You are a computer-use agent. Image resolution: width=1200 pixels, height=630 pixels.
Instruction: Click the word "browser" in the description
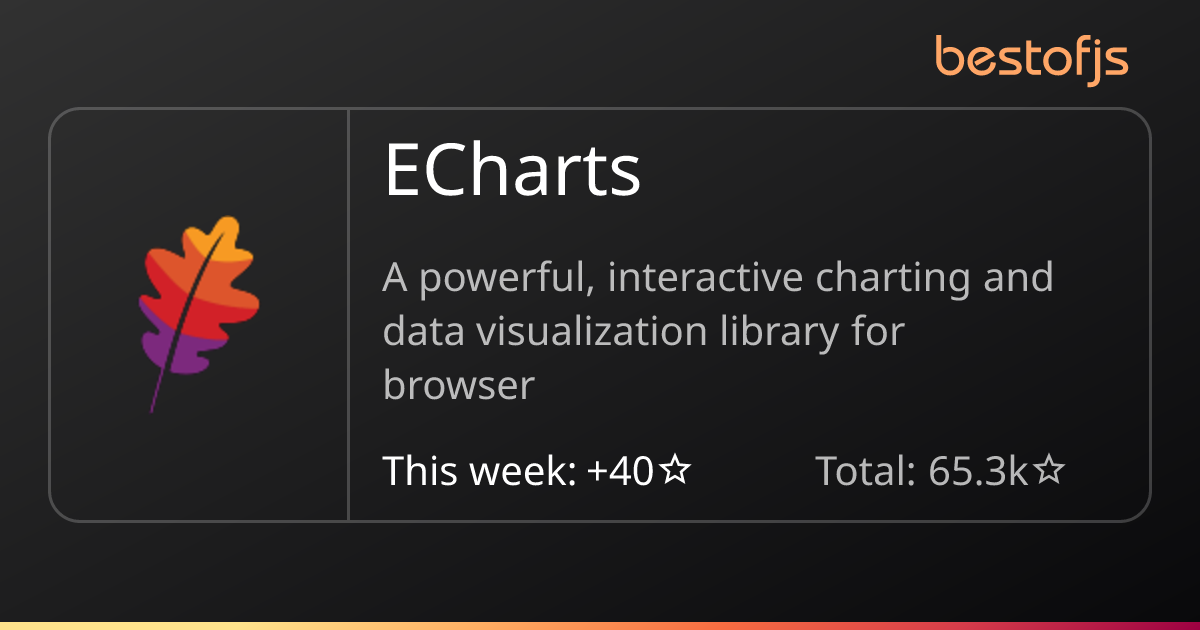(459, 385)
